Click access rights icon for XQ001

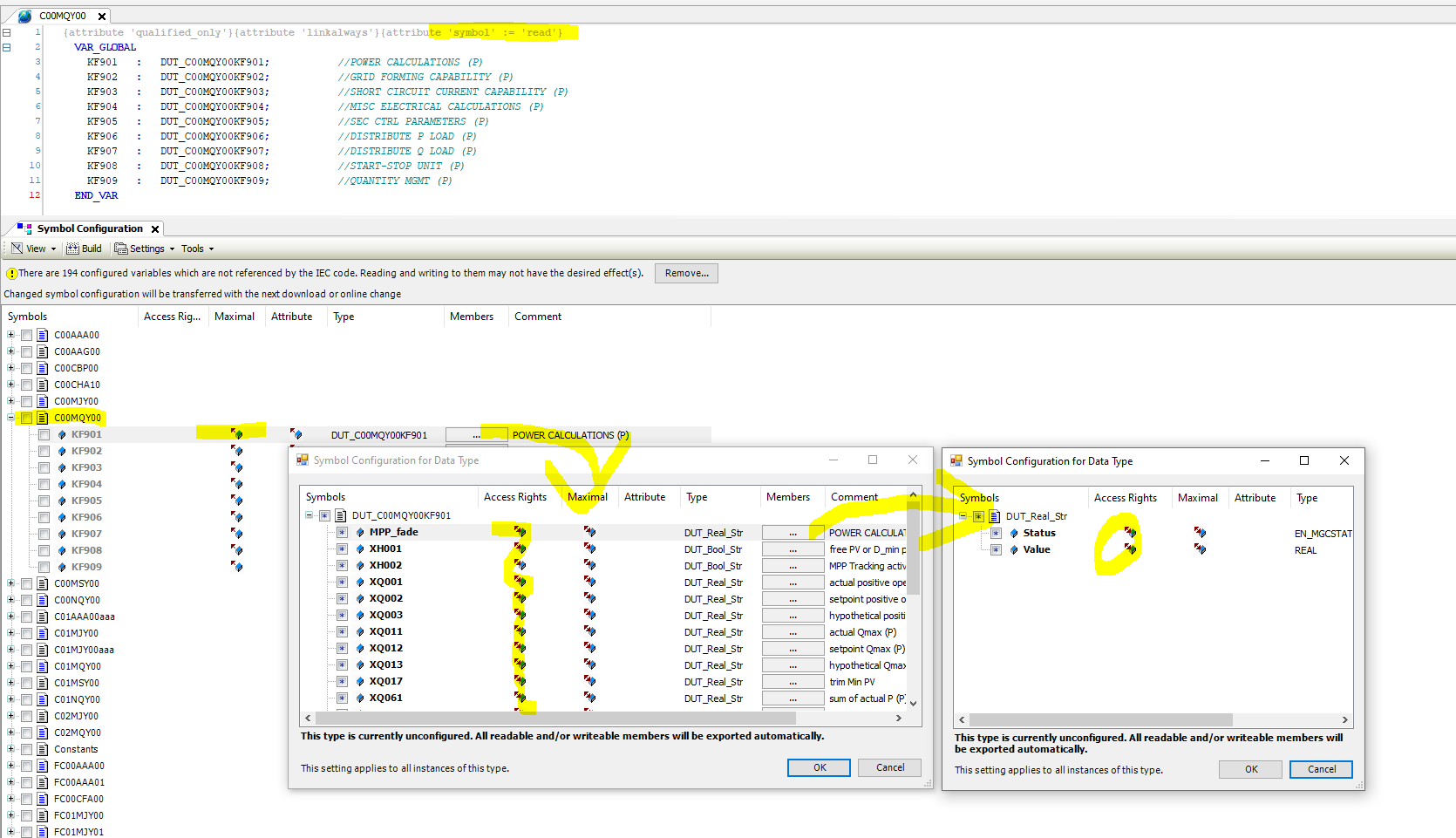(520, 581)
